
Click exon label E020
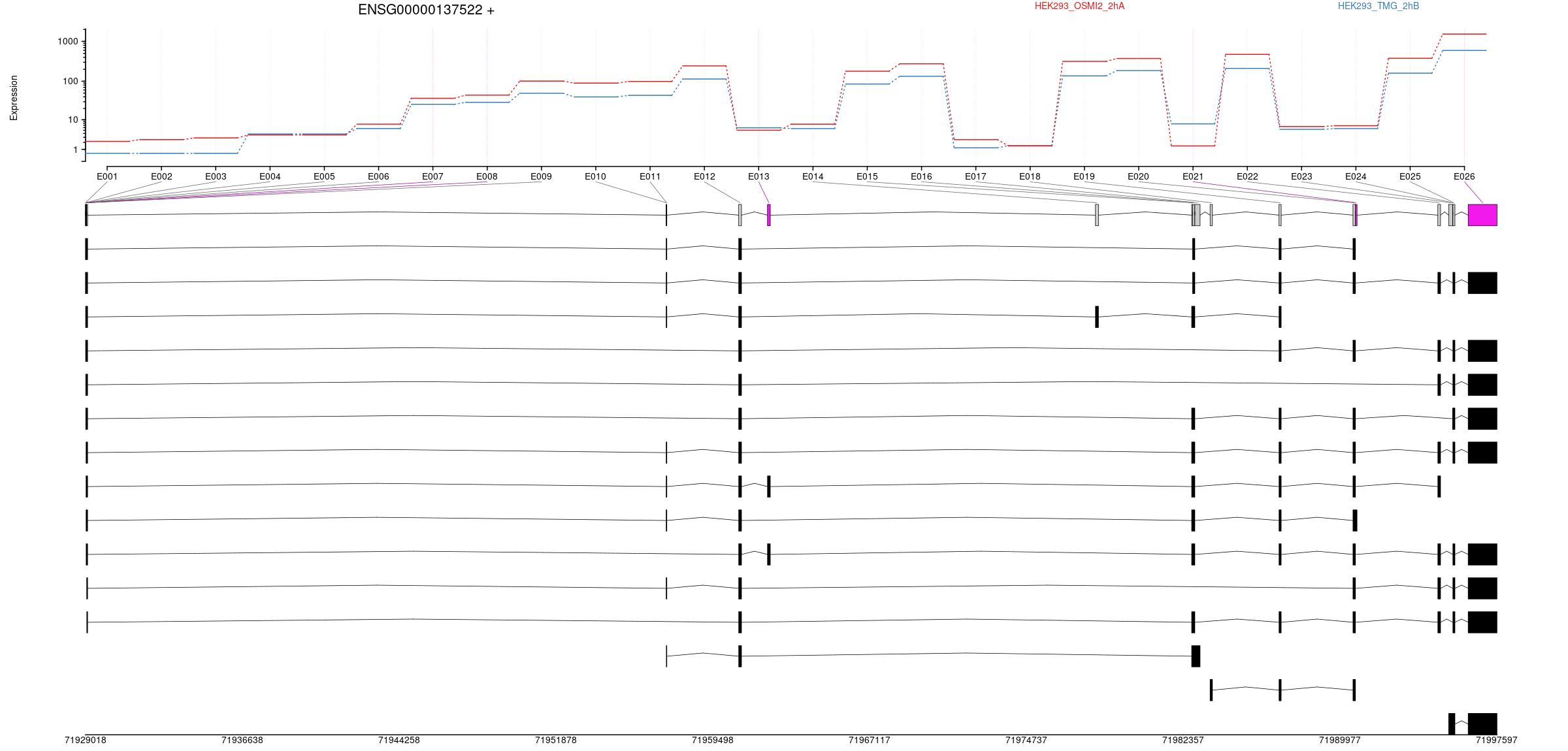click(1138, 176)
